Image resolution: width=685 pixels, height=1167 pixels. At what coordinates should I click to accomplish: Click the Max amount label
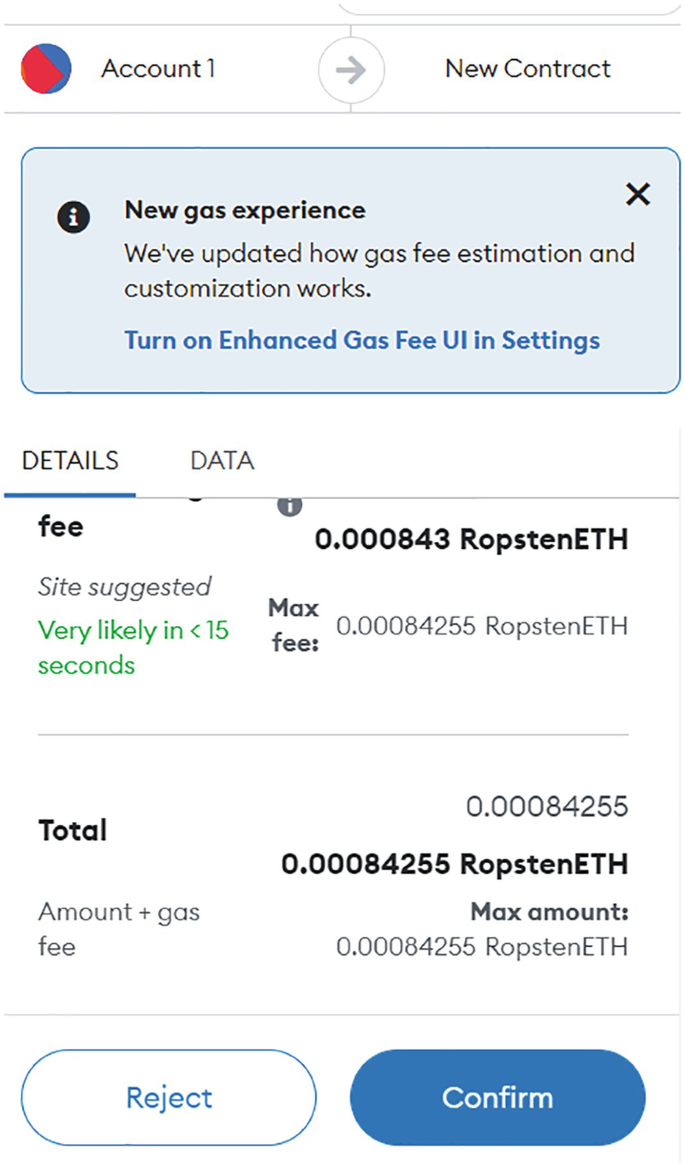tap(549, 912)
